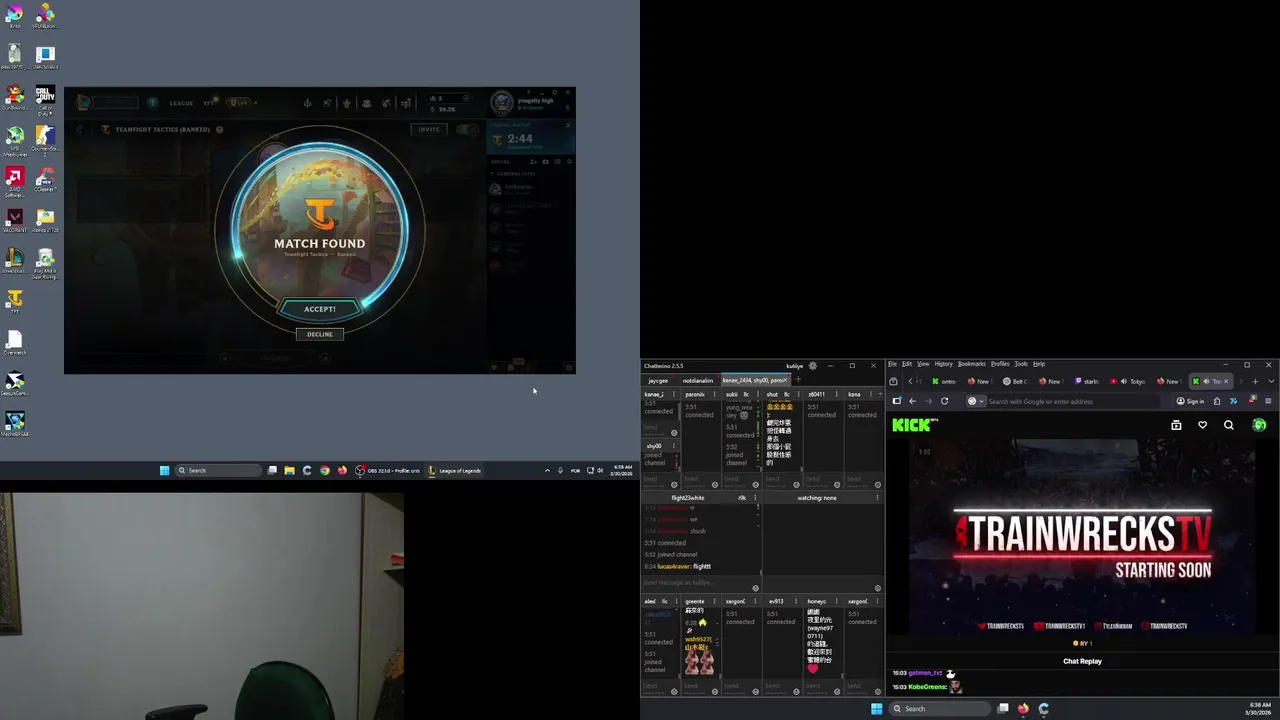This screenshot has height=720, width=1280.
Task: Switch to the Belt C browser tab
Action: (x=1017, y=381)
